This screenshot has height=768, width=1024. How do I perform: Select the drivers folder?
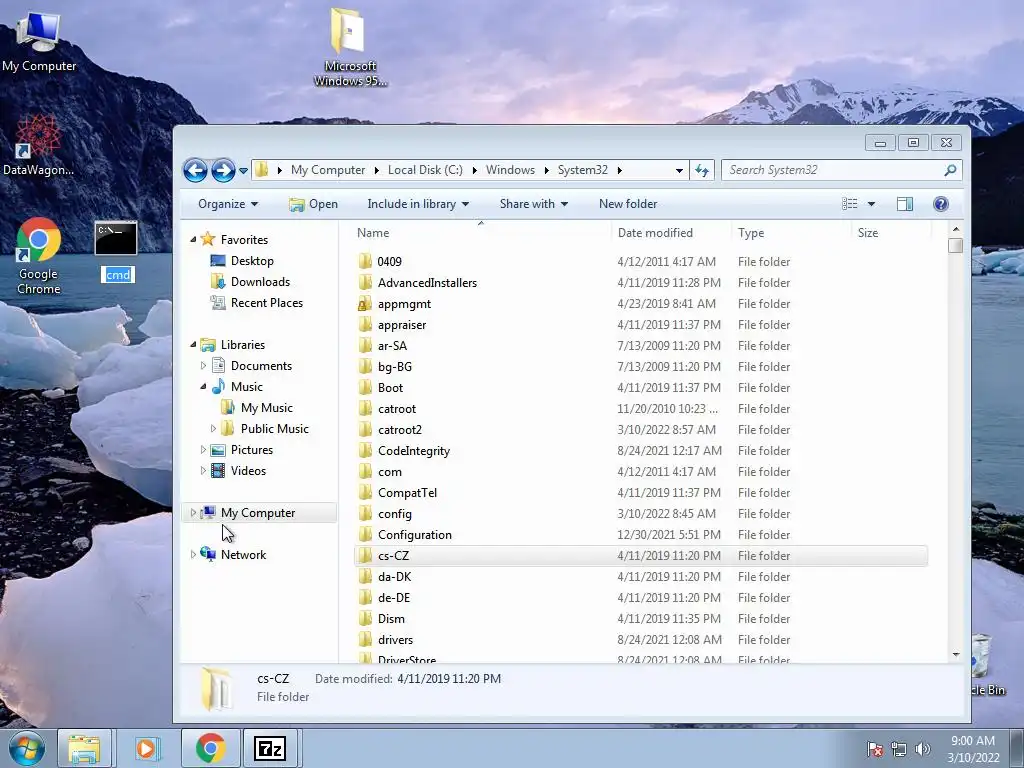[395, 639]
